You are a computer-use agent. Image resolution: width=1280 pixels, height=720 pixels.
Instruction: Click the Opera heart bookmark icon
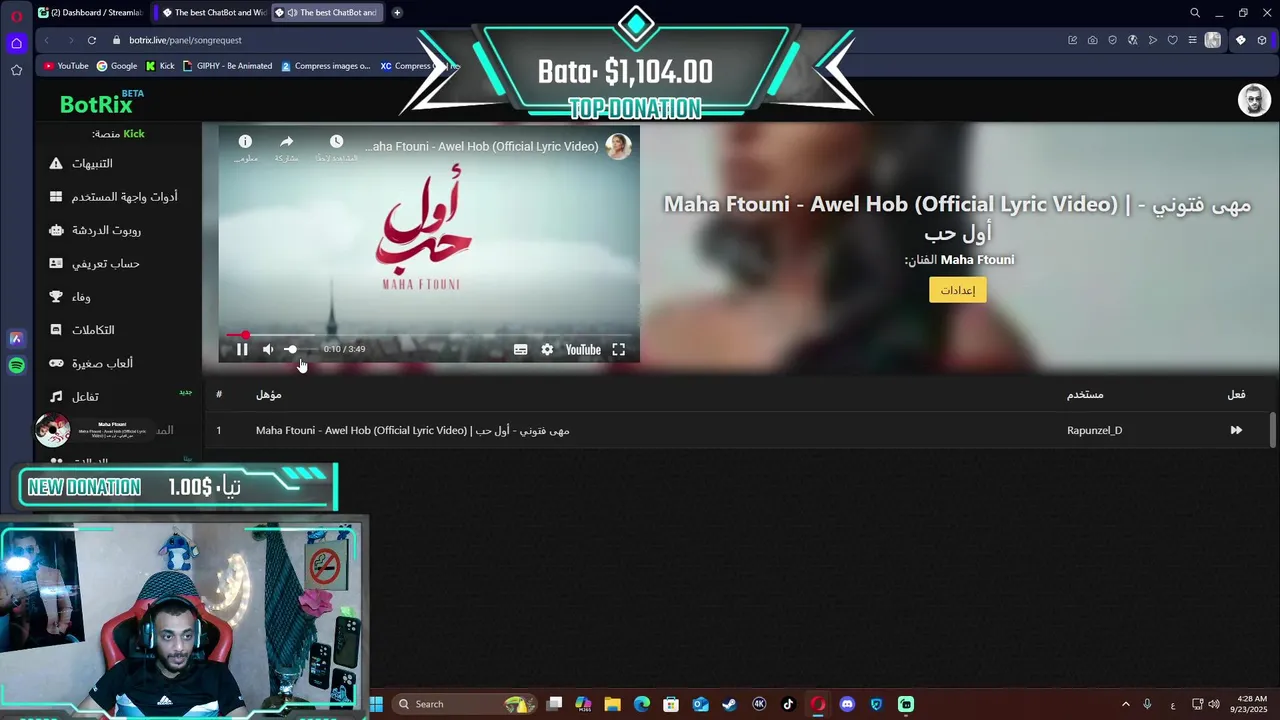pyautogui.click(x=1172, y=40)
